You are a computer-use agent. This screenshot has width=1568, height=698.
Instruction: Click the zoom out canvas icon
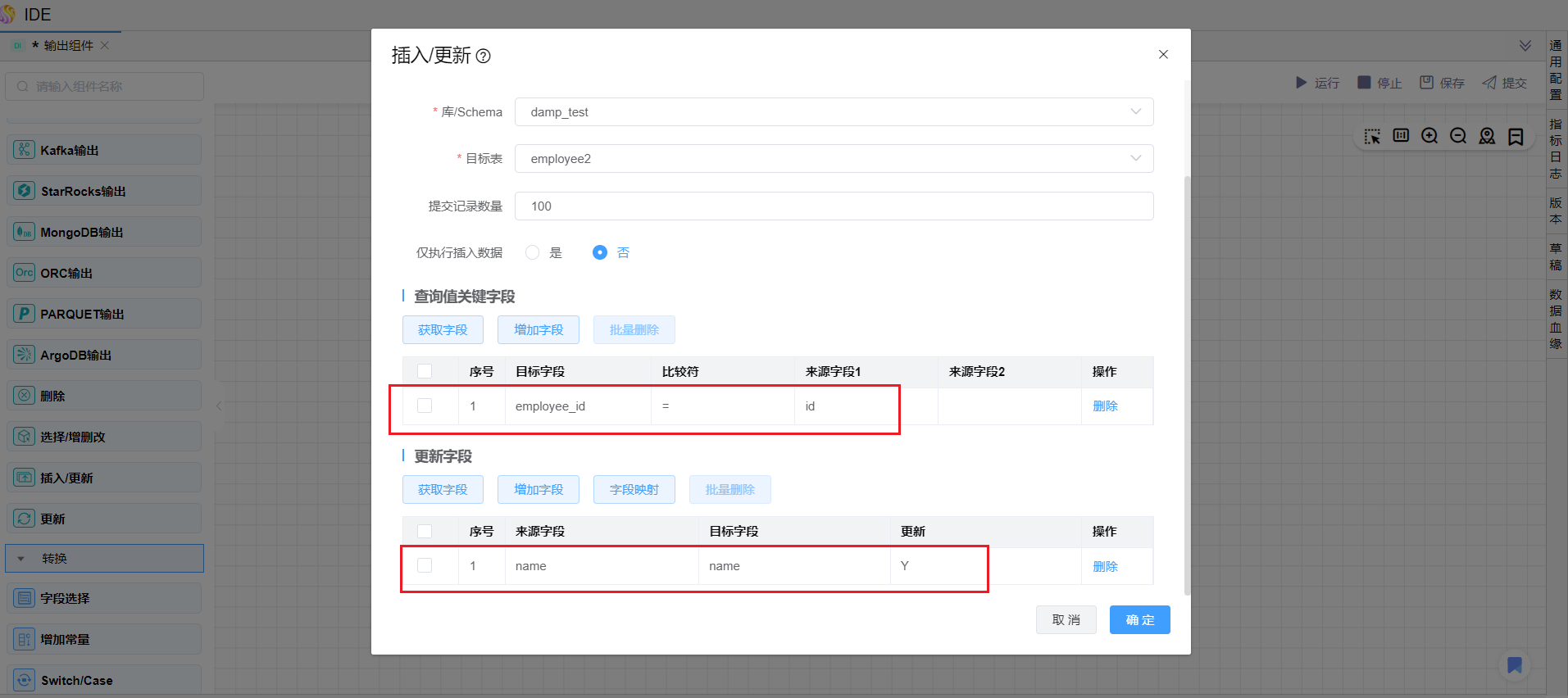[1458, 136]
